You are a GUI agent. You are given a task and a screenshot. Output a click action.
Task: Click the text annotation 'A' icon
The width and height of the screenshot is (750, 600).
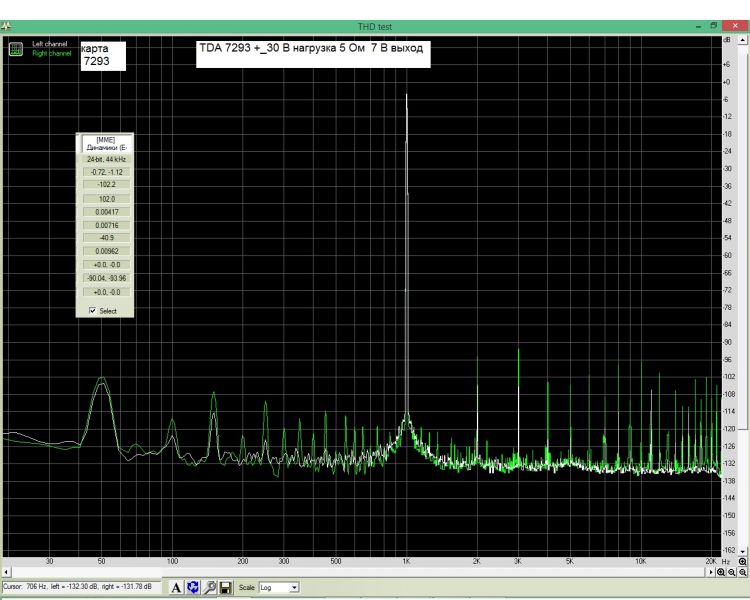coord(175,587)
